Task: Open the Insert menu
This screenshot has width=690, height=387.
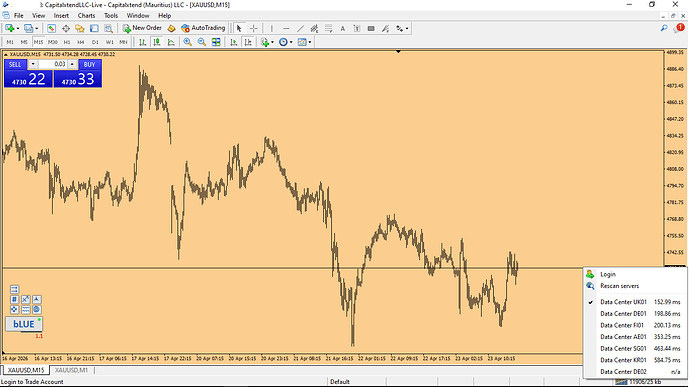Action: (61, 15)
